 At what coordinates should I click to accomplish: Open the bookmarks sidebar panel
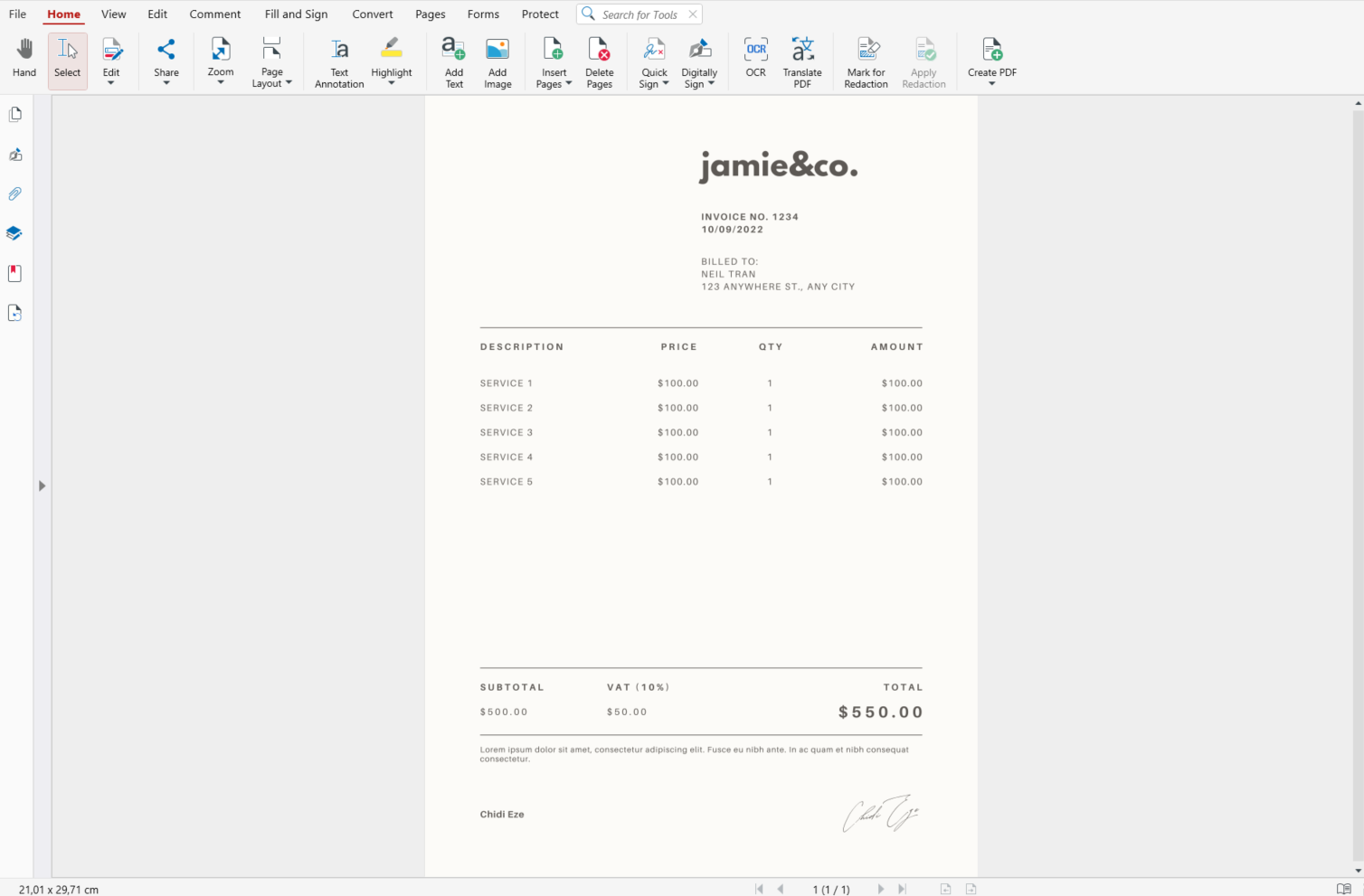click(14, 273)
